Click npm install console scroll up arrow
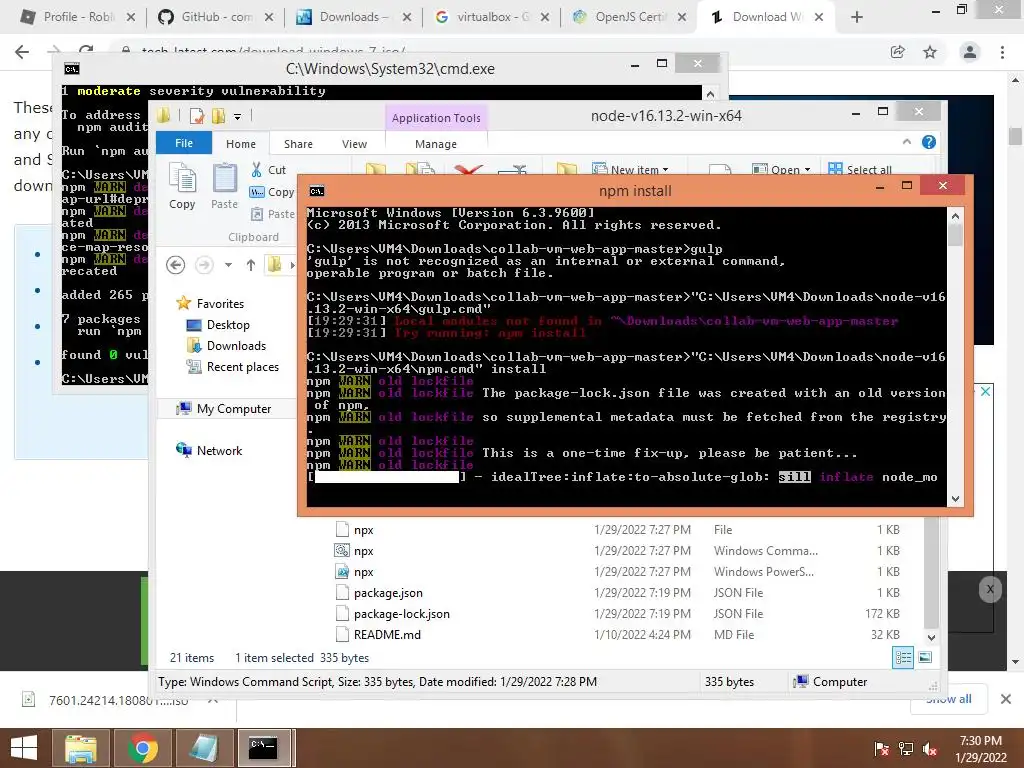 coord(955,216)
